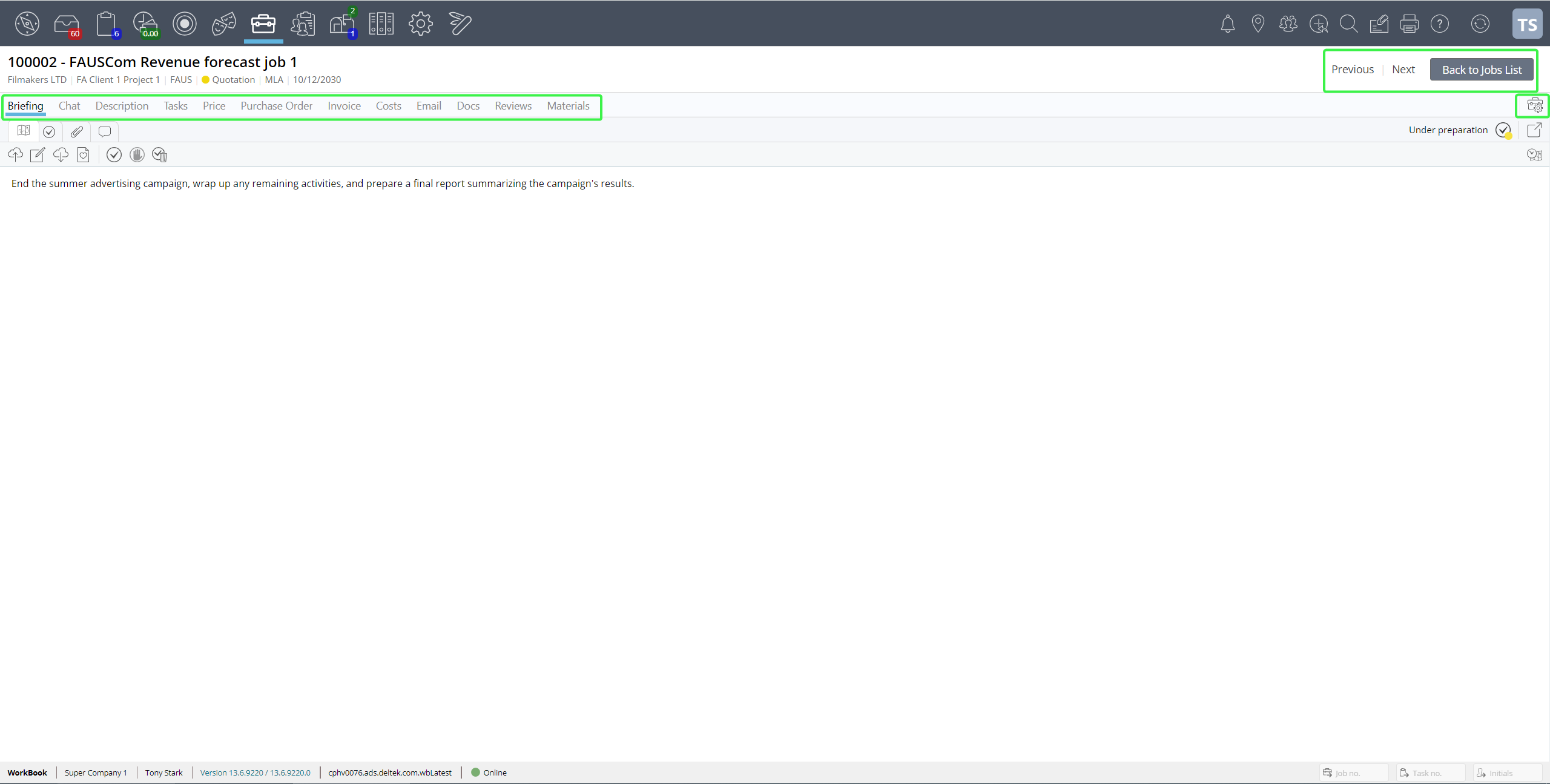
Task: Click the Initials input field
Action: coord(1508,772)
